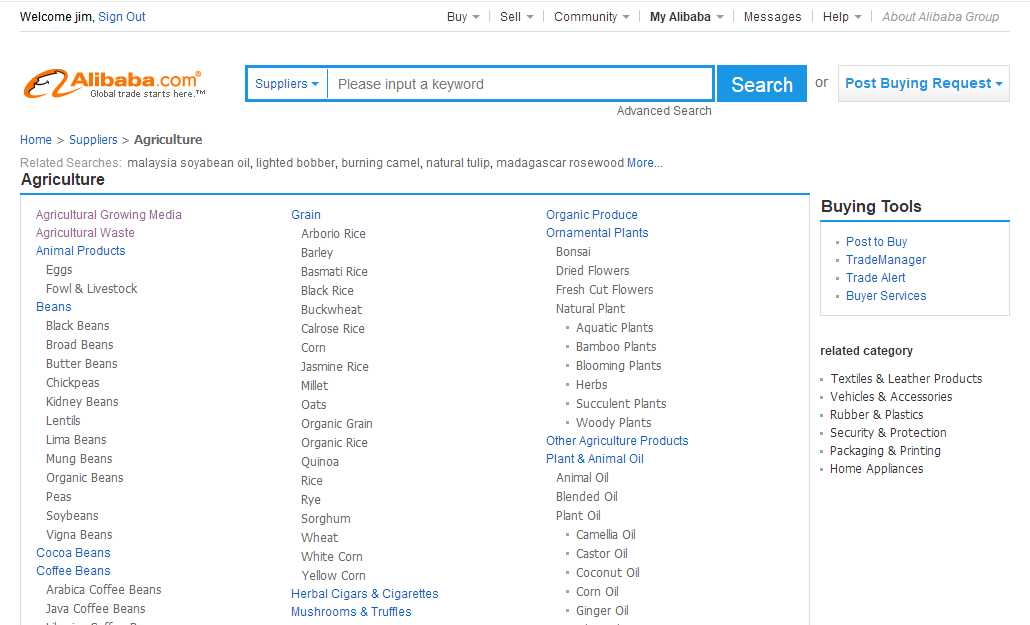This screenshot has width=1030, height=625.
Task: Click related search madagascar rosewood
Action: (560, 163)
